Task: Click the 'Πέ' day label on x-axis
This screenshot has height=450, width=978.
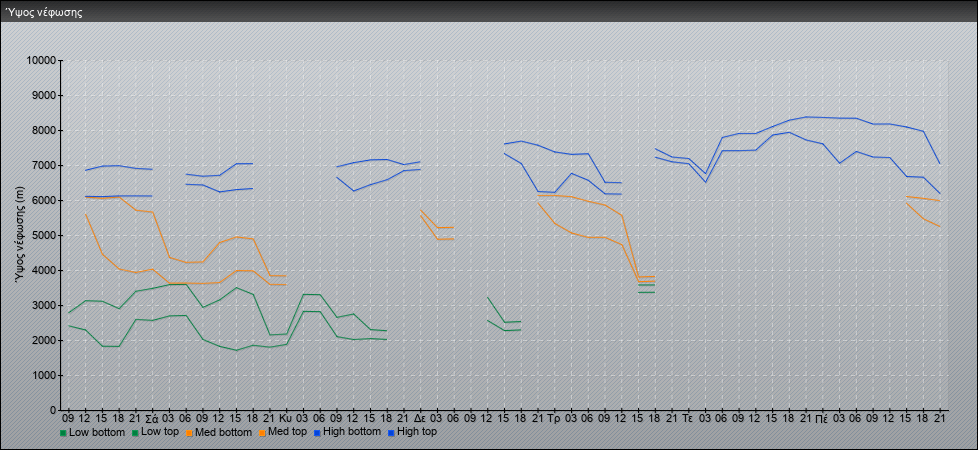Action: point(822,418)
